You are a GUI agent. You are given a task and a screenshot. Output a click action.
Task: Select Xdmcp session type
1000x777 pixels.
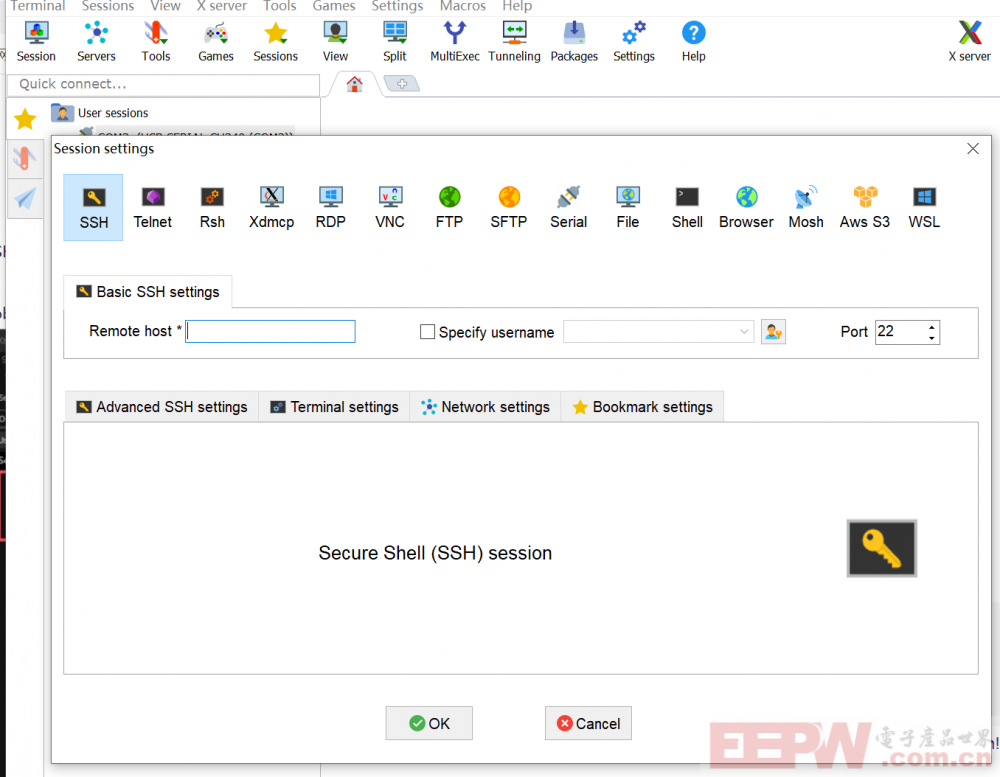272,207
